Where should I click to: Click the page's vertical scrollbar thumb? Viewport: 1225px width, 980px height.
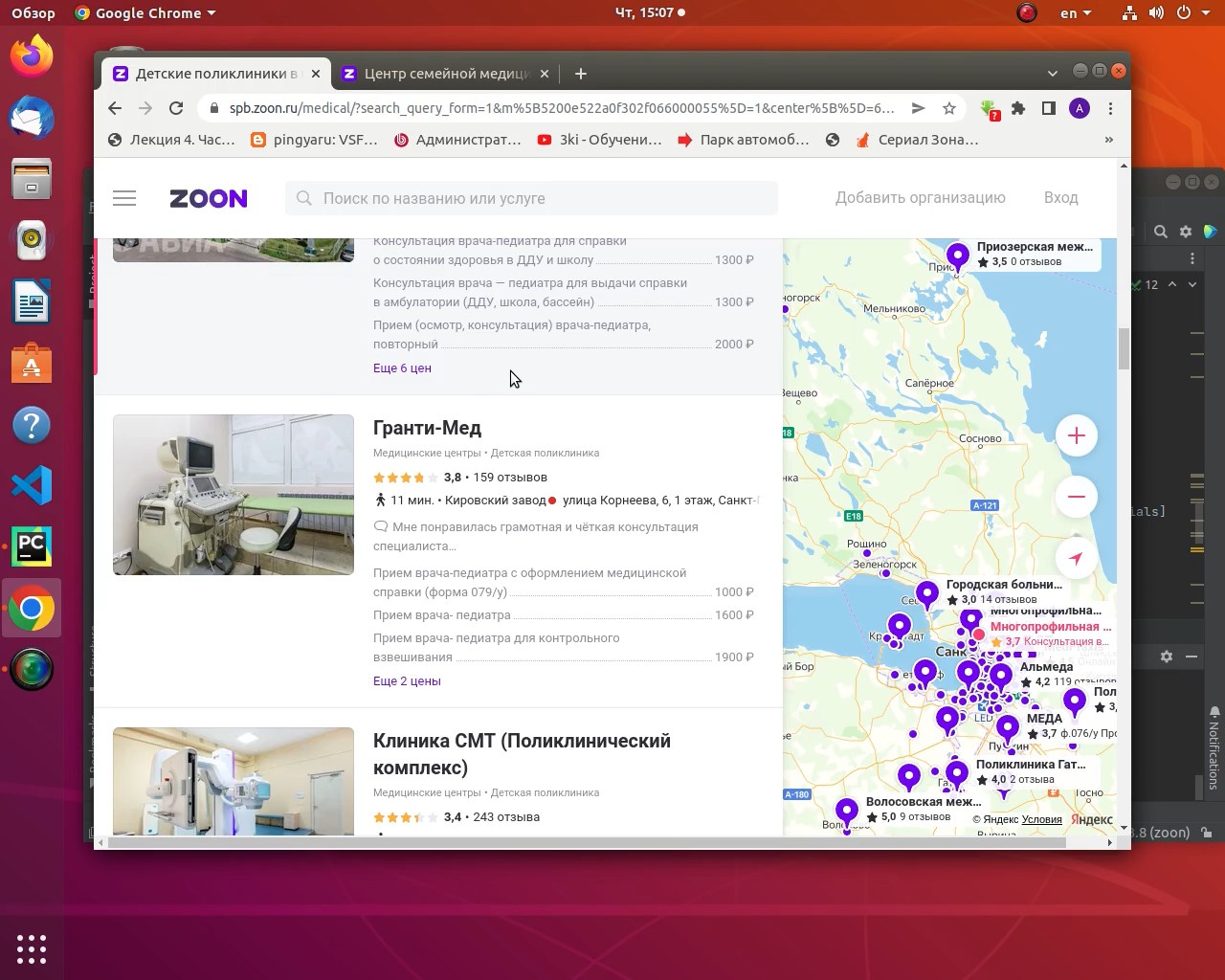tap(1124, 348)
